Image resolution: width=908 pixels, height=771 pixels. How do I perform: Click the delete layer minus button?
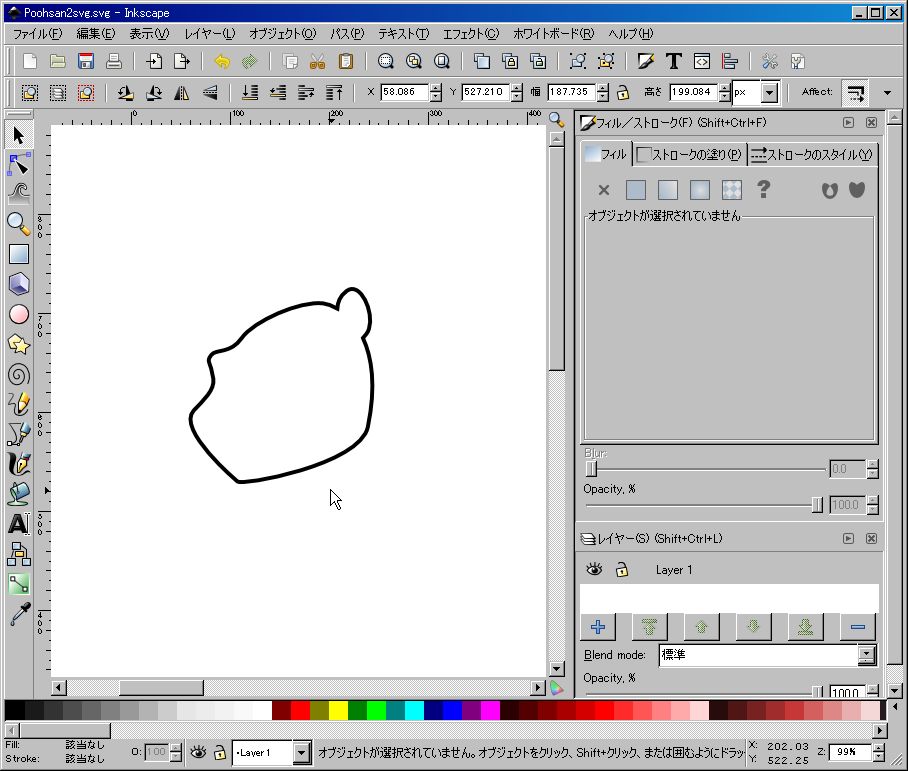[857, 627]
